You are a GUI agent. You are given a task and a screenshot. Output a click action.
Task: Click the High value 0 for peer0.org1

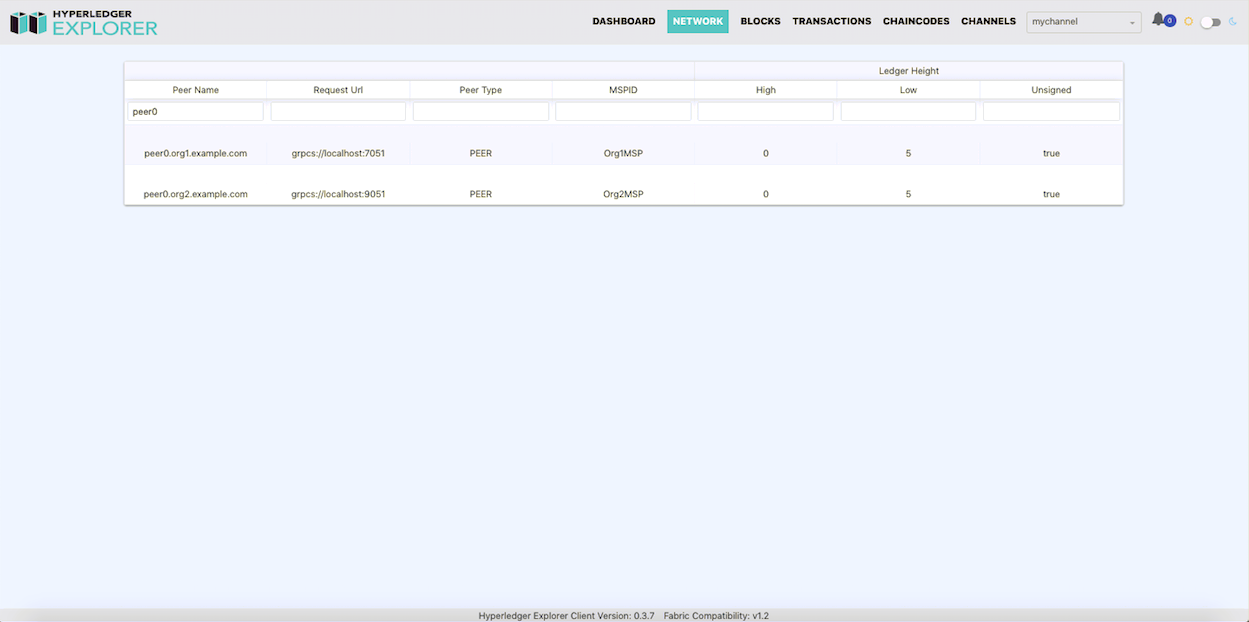pyautogui.click(x=766, y=153)
